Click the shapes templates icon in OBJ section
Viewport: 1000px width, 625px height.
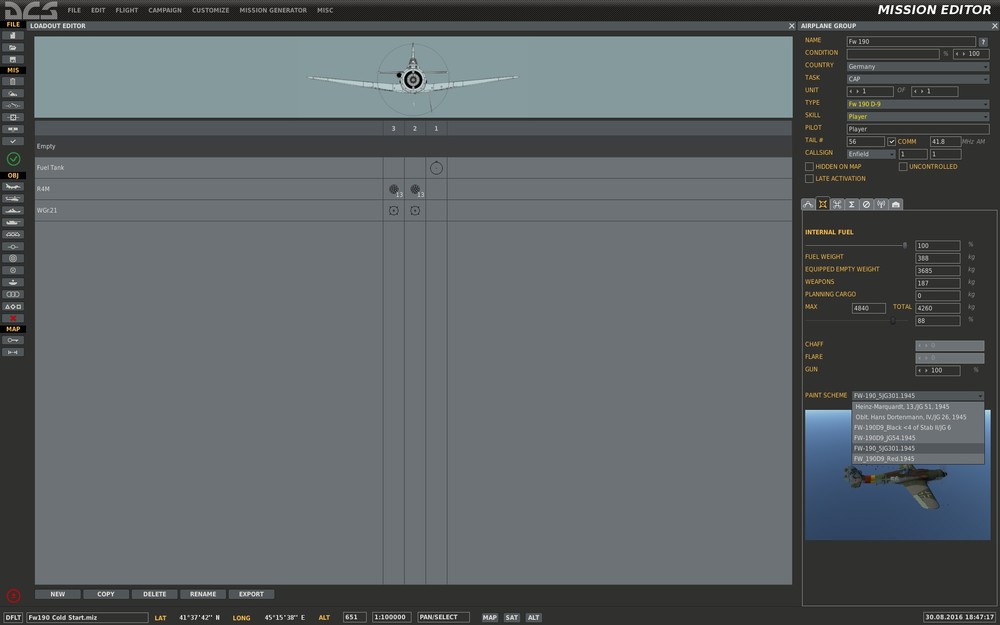13,306
